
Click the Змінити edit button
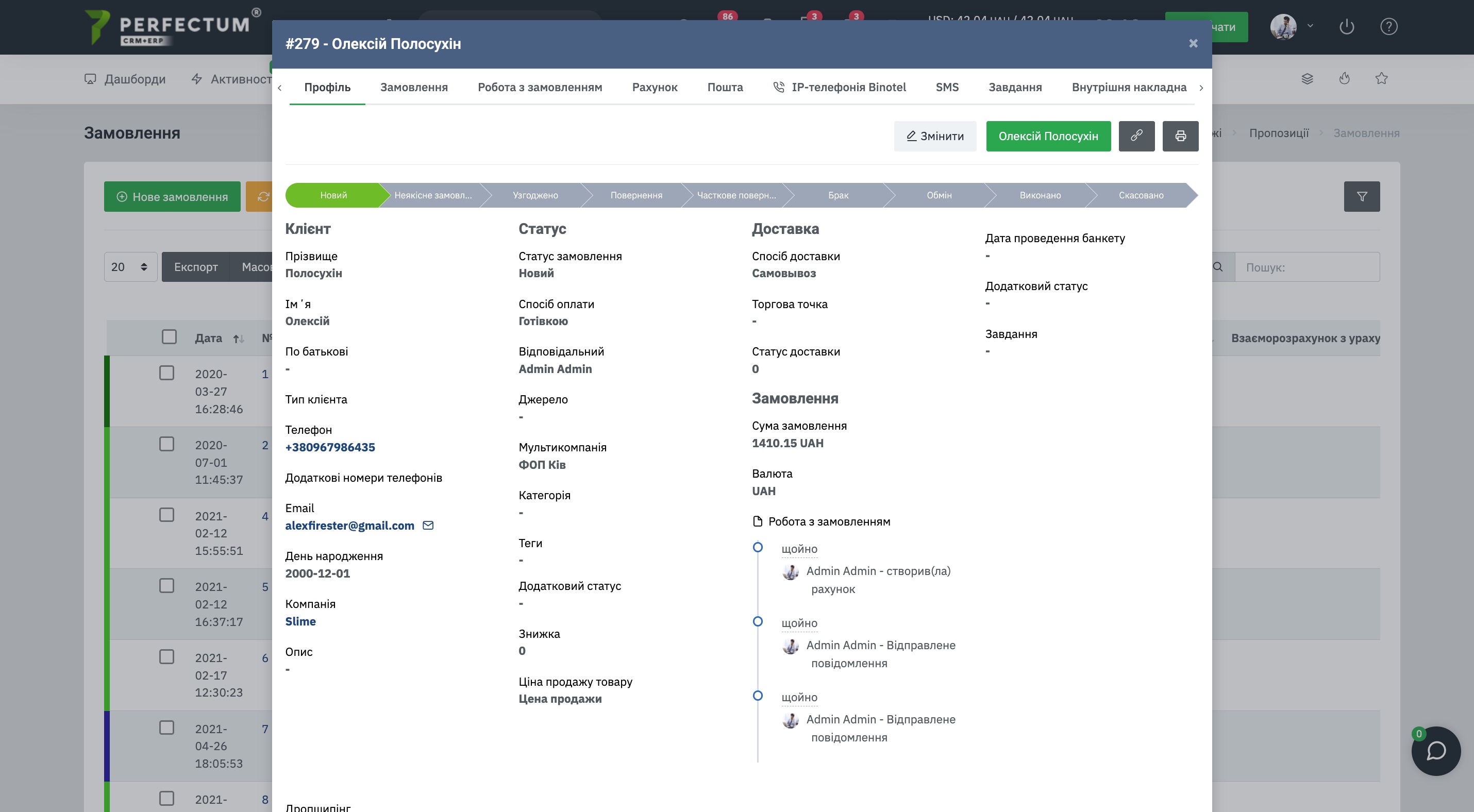pyautogui.click(x=935, y=136)
